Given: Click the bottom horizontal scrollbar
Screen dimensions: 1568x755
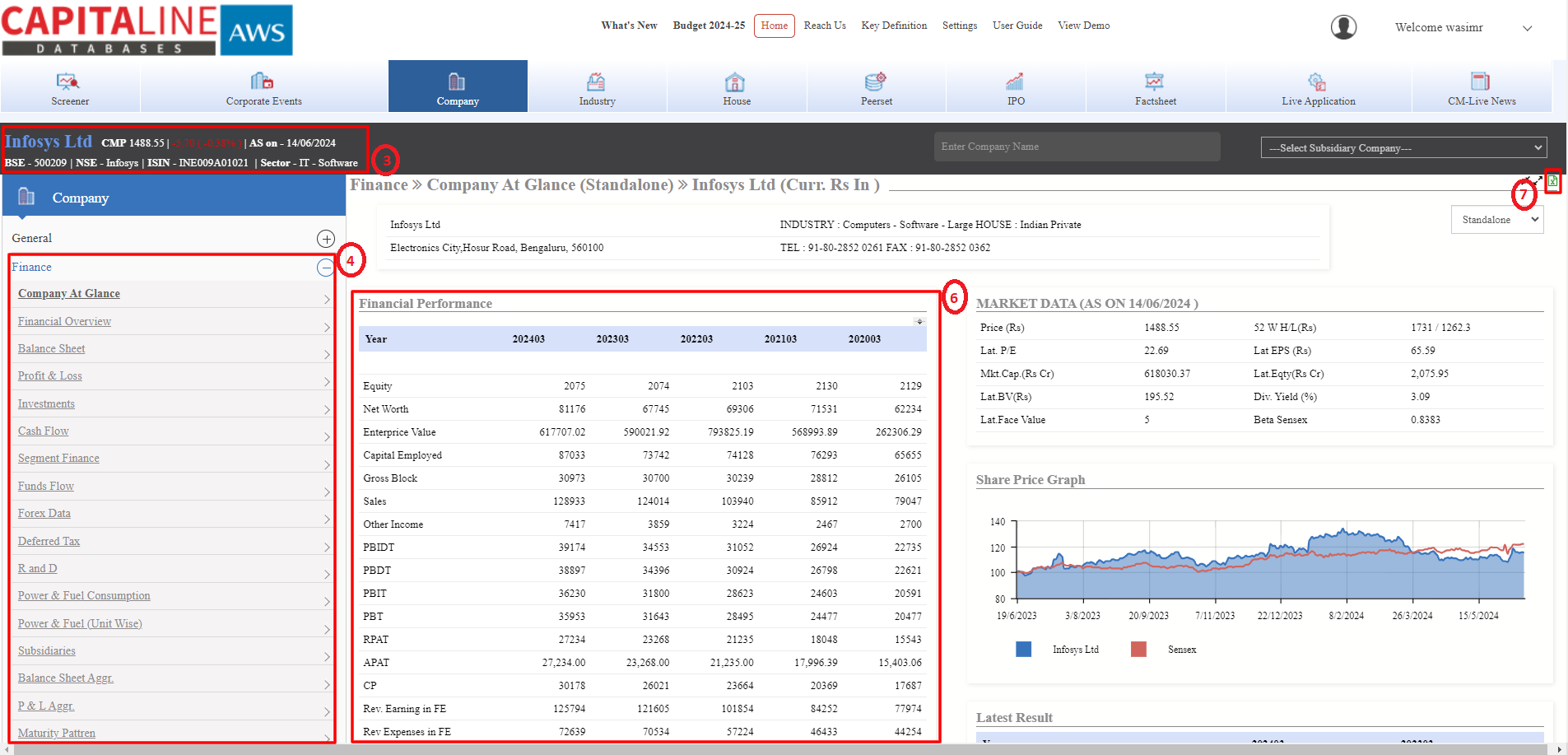Looking at the screenshot, I should 782,749.
